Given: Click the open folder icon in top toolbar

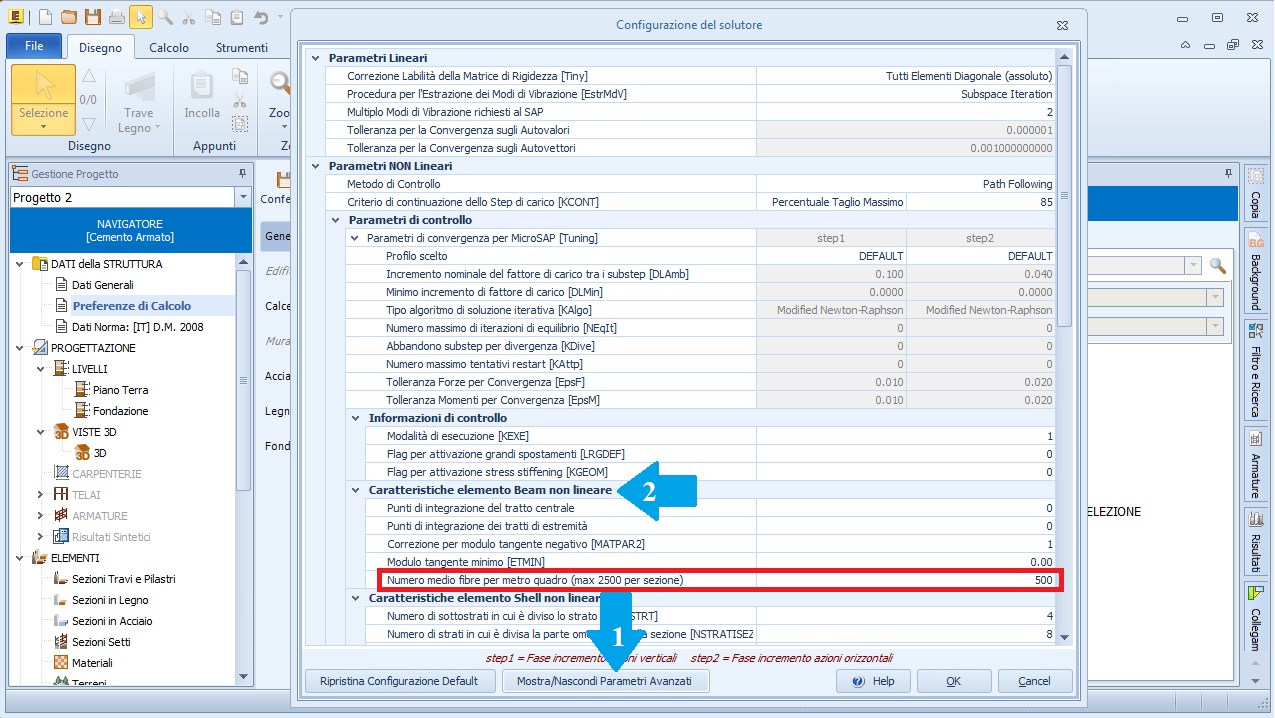Looking at the screenshot, I should click(69, 17).
